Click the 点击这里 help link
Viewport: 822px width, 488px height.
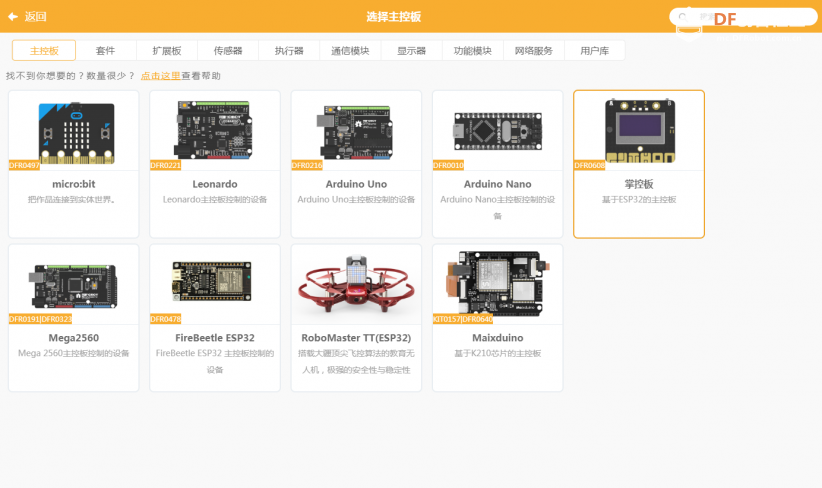click(x=160, y=76)
